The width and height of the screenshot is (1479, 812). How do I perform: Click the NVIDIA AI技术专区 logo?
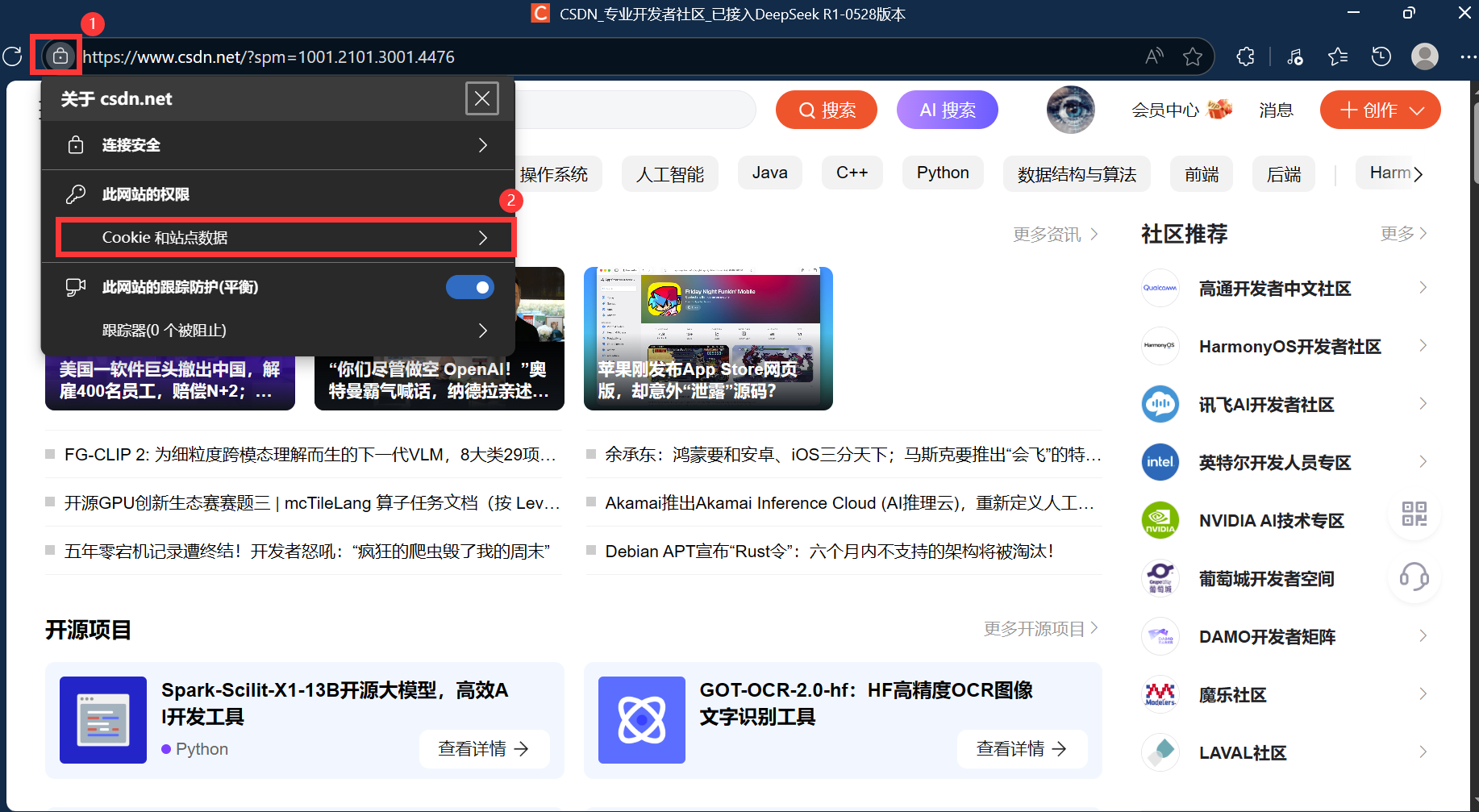[x=1160, y=520]
